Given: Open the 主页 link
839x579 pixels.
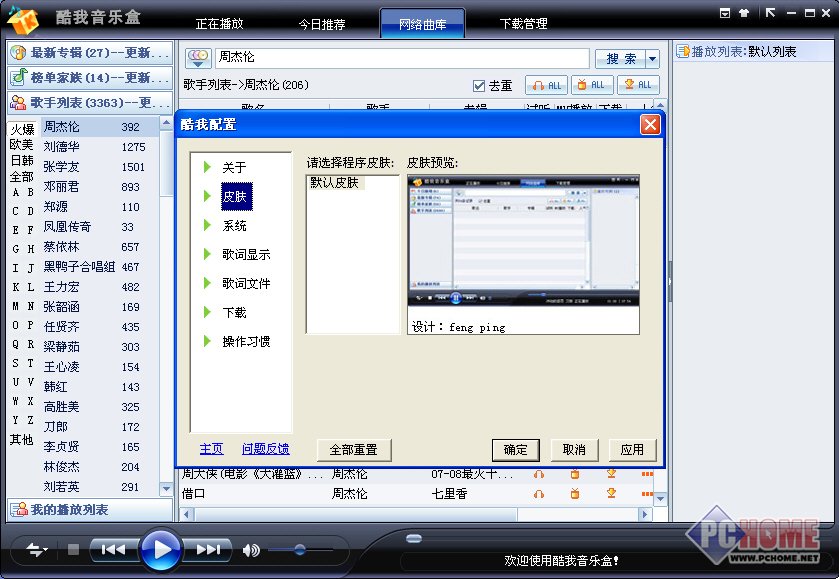Looking at the screenshot, I should click(x=211, y=448).
